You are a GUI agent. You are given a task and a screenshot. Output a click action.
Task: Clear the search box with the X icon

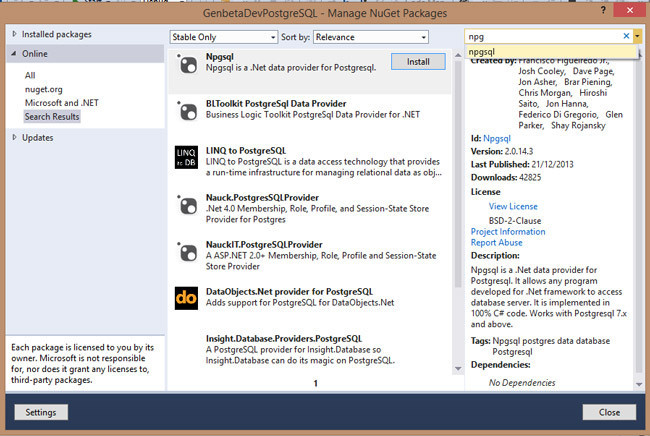pos(626,36)
